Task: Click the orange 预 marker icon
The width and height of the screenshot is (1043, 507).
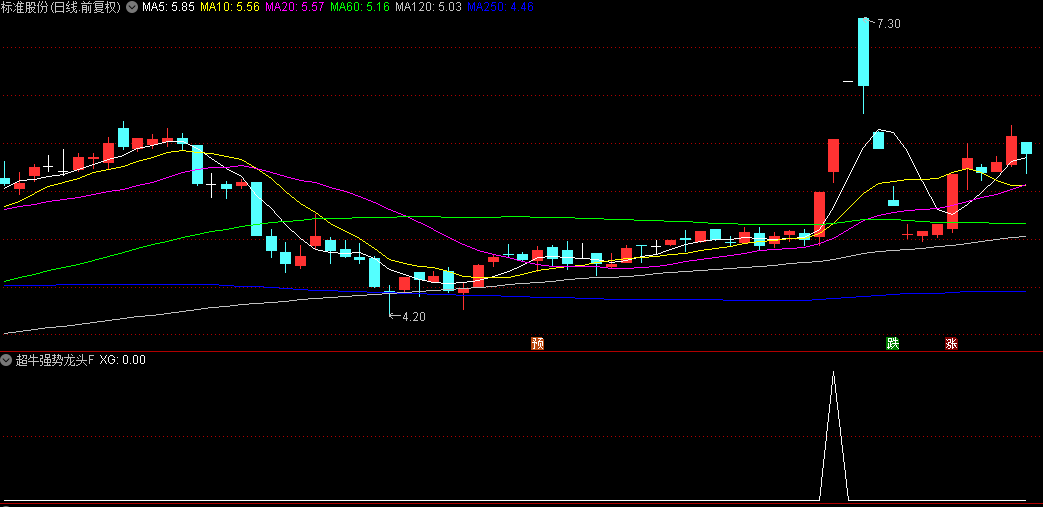Action: 537,343
